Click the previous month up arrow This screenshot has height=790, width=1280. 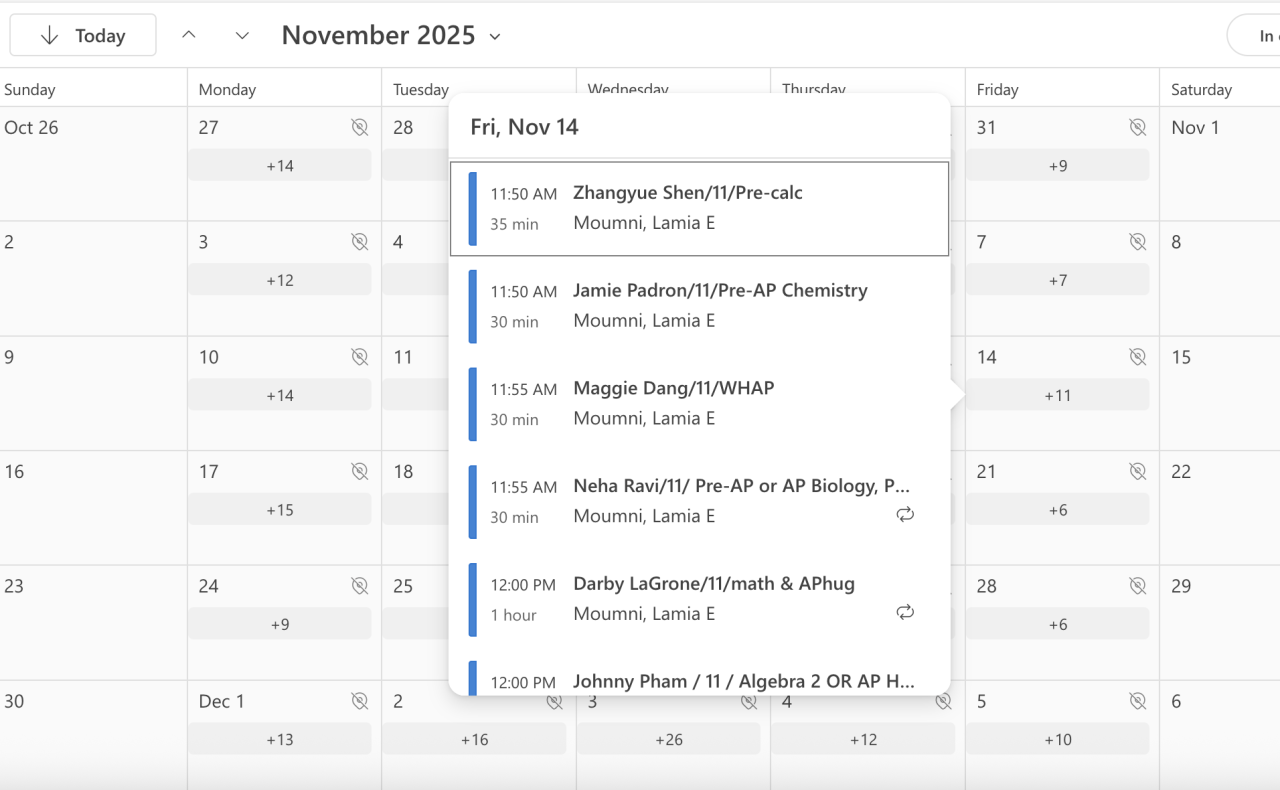pyautogui.click(x=189, y=35)
